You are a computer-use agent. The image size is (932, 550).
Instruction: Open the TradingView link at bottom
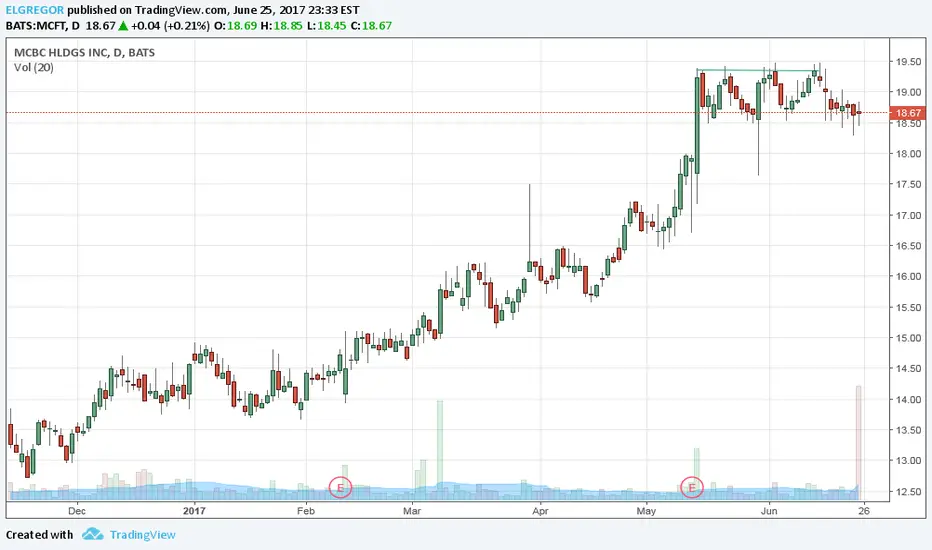pyautogui.click(x=143, y=535)
